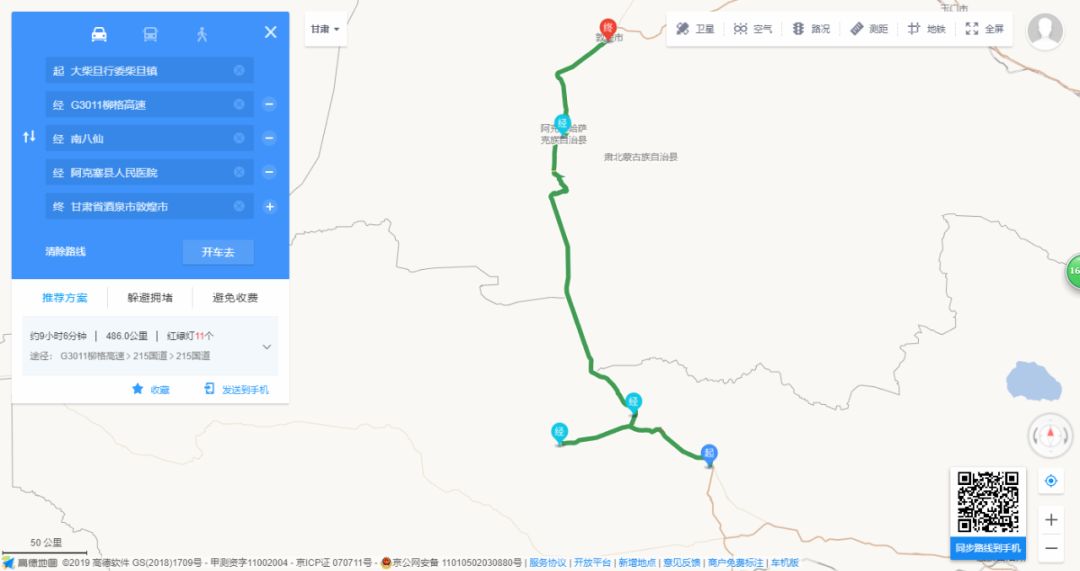Viewport: 1080px width, 571px height.
Task: Locate my position with the target icon
Action: (x=1050, y=481)
